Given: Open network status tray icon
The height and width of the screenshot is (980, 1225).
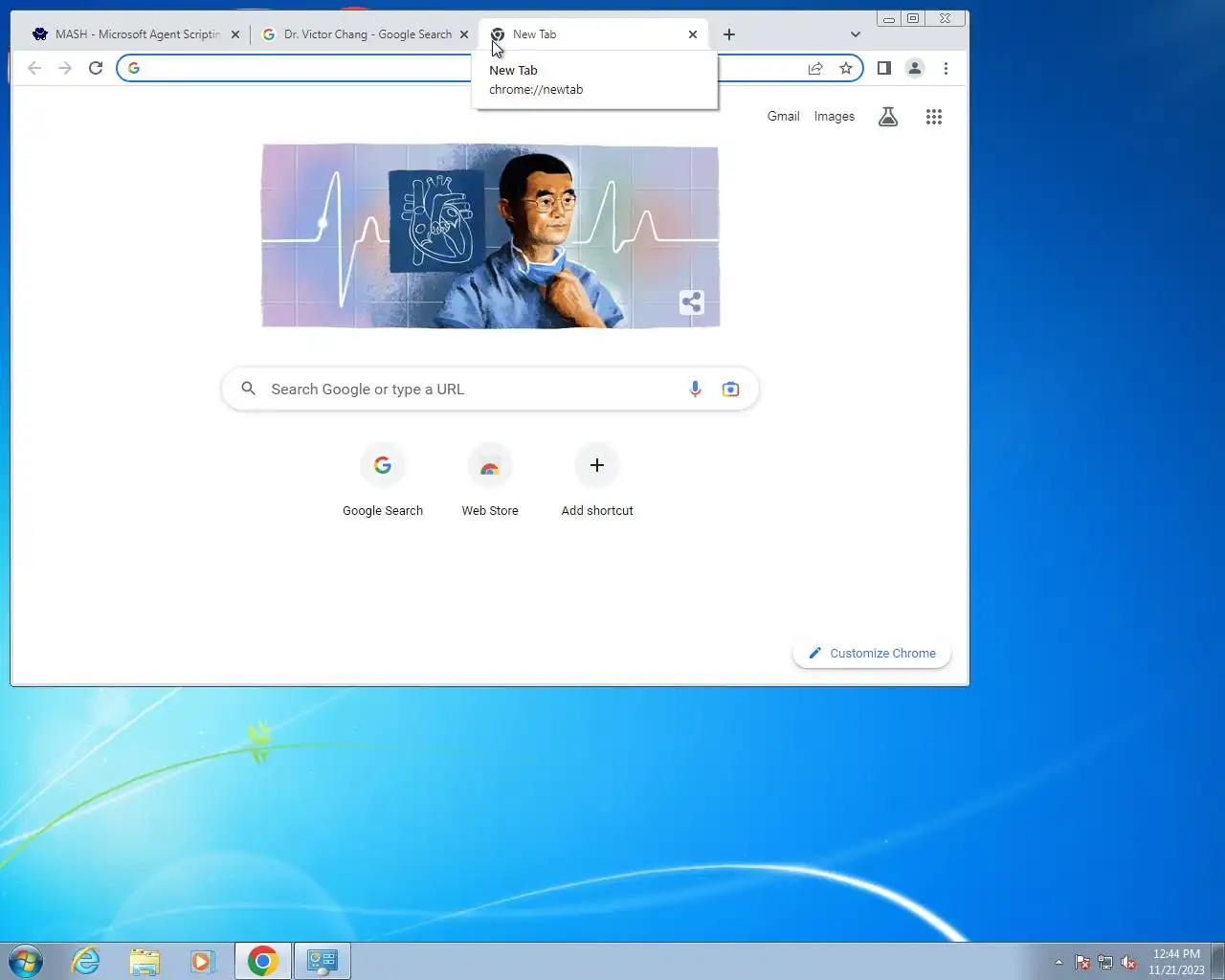Looking at the screenshot, I should click(1105, 963).
